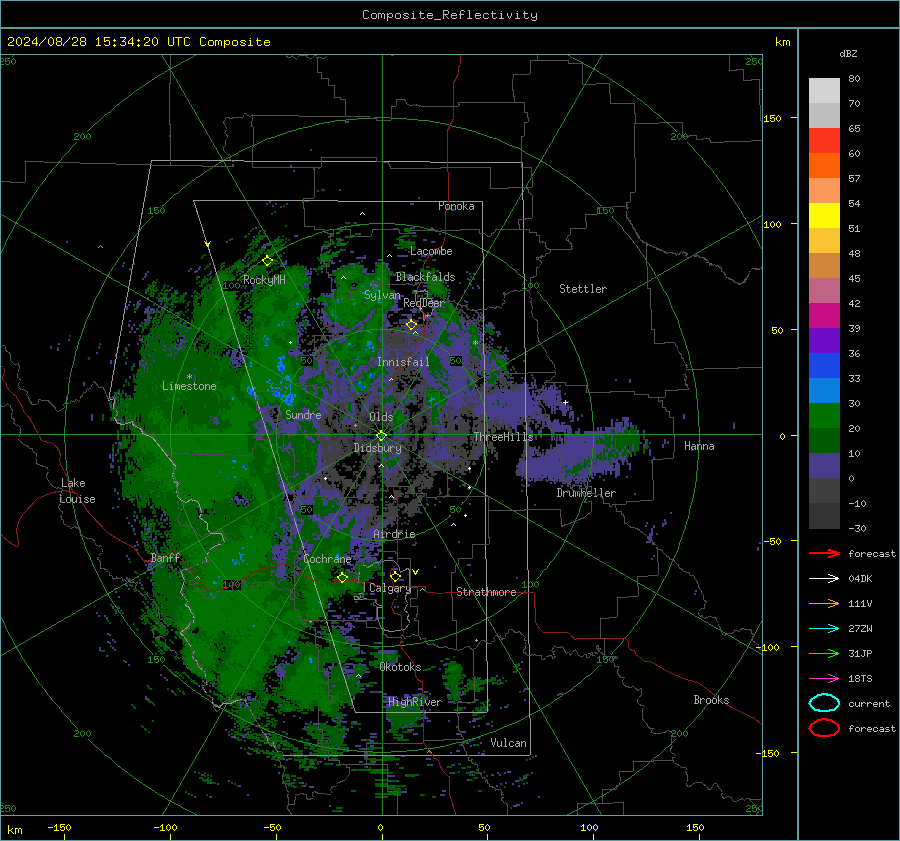Click the -30 value on the dBZ scale

pos(857,528)
